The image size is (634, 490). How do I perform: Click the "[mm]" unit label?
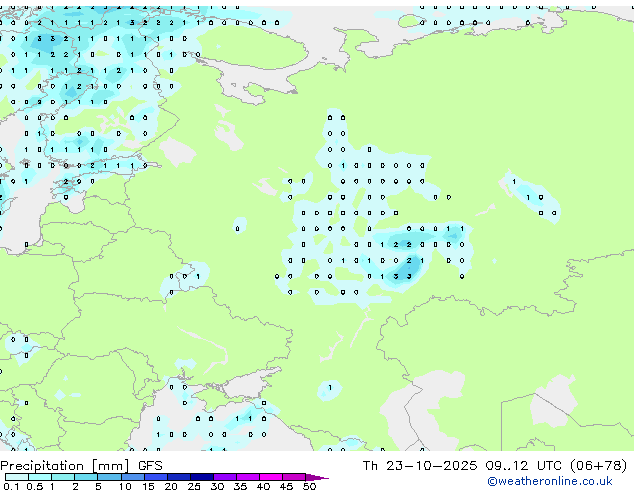111,466
